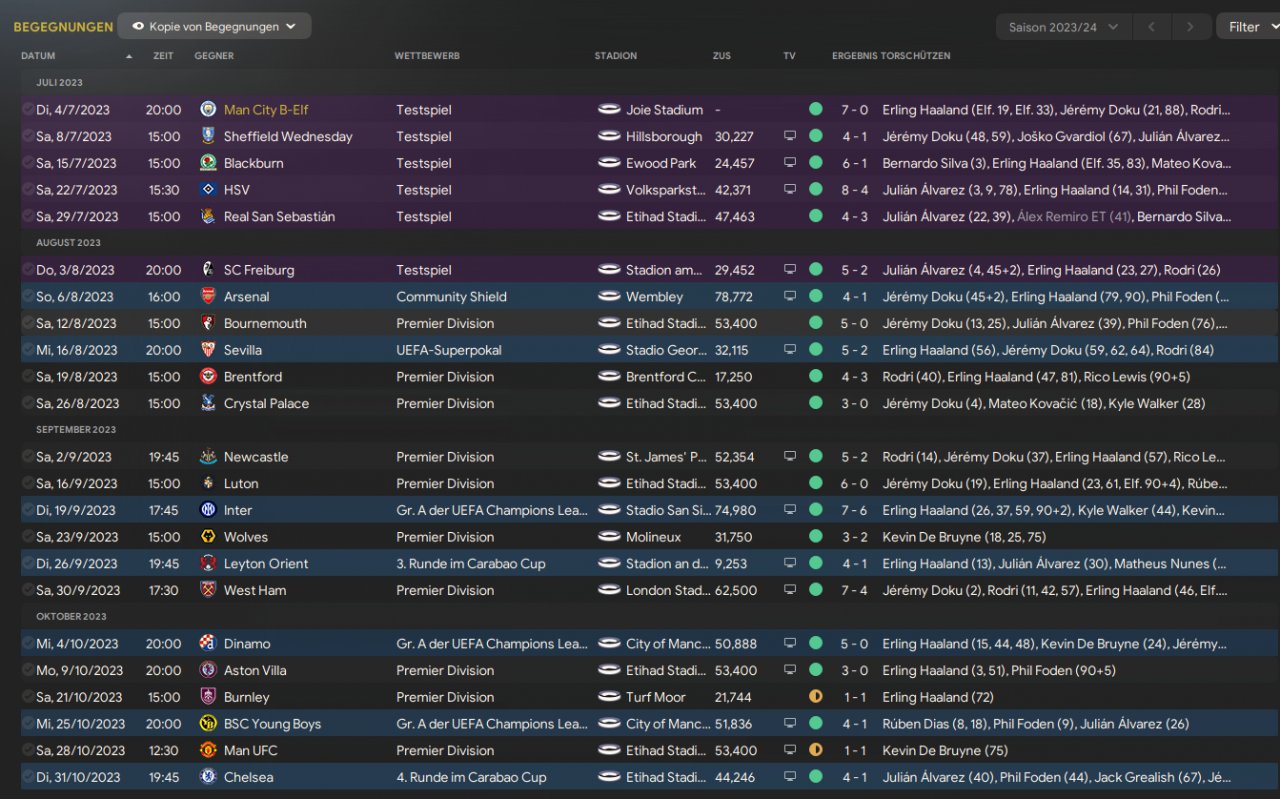Click the BEGEGNUNGEN page title

[x=63, y=27]
